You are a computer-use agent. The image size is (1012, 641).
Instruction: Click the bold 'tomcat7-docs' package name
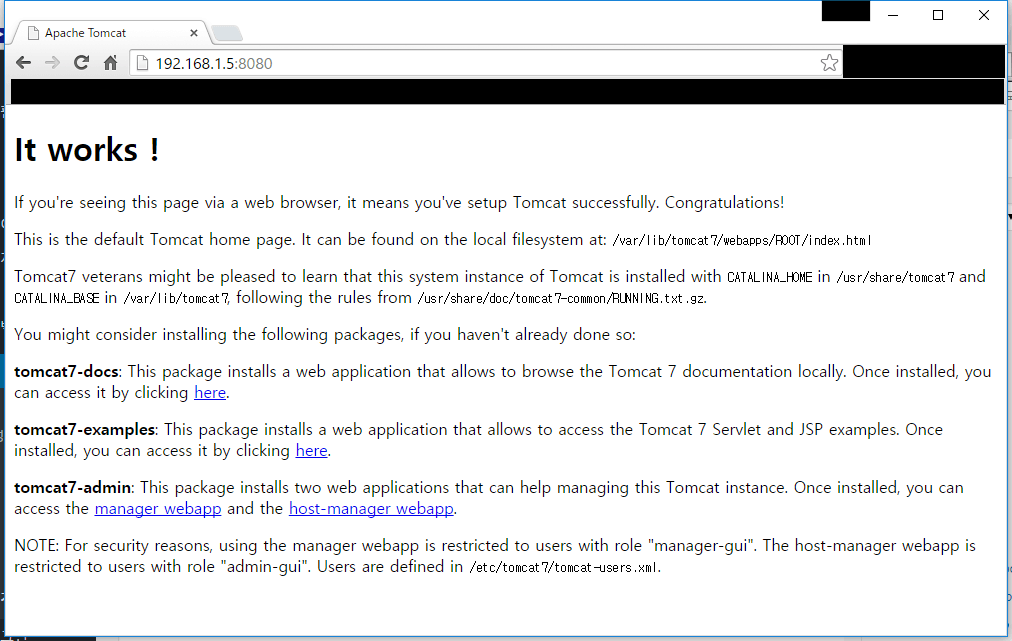(x=66, y=372)
